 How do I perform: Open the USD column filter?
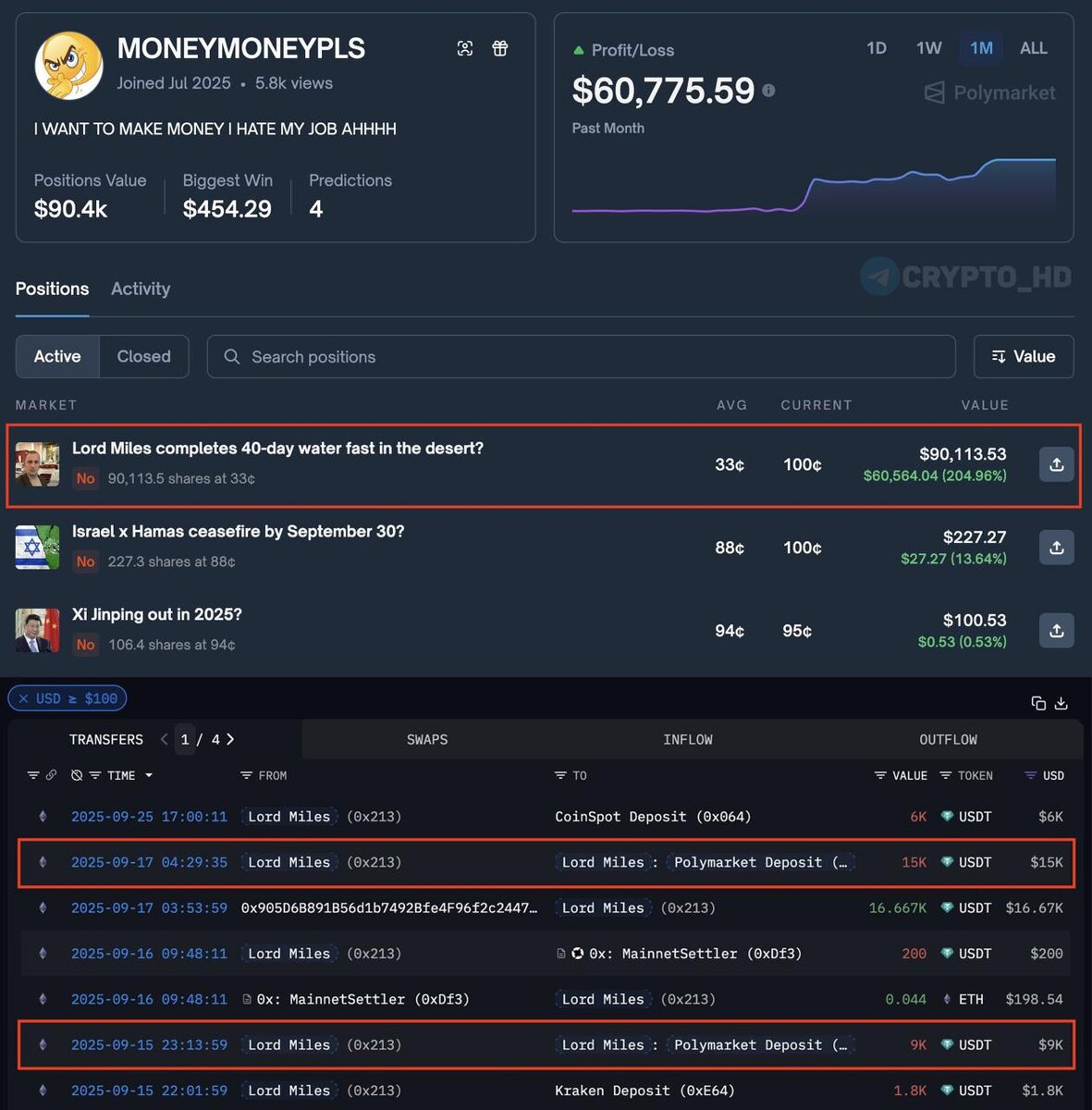pyautogui.click(x=1031, y=775)
